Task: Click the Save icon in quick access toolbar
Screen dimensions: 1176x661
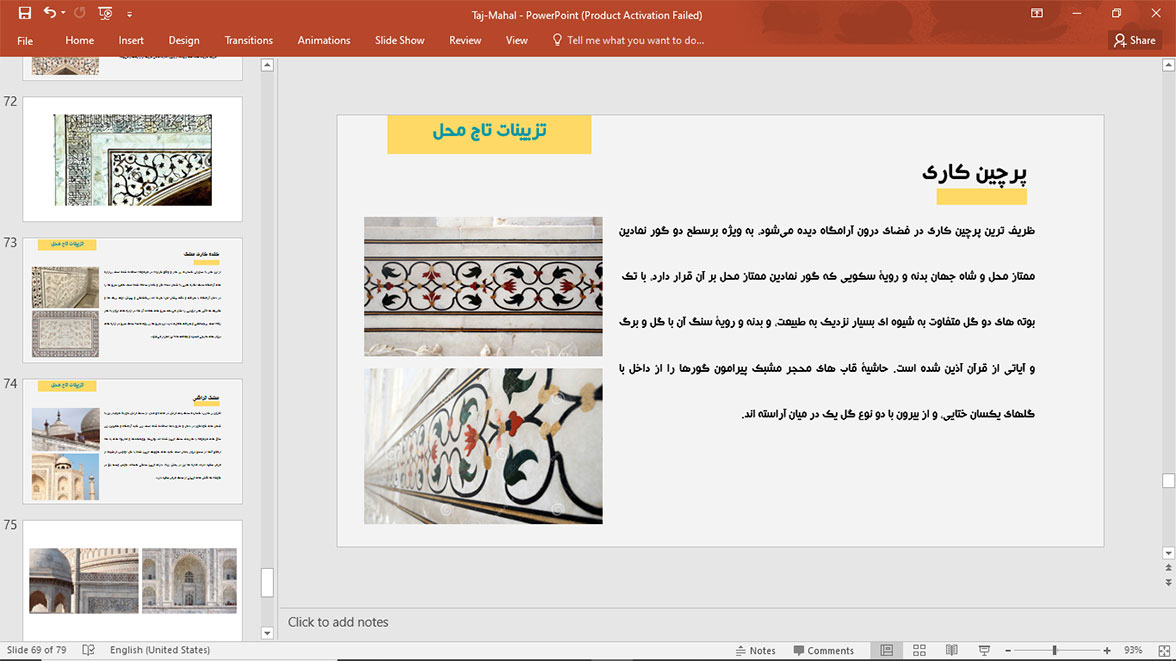Action: coord(25,14)
